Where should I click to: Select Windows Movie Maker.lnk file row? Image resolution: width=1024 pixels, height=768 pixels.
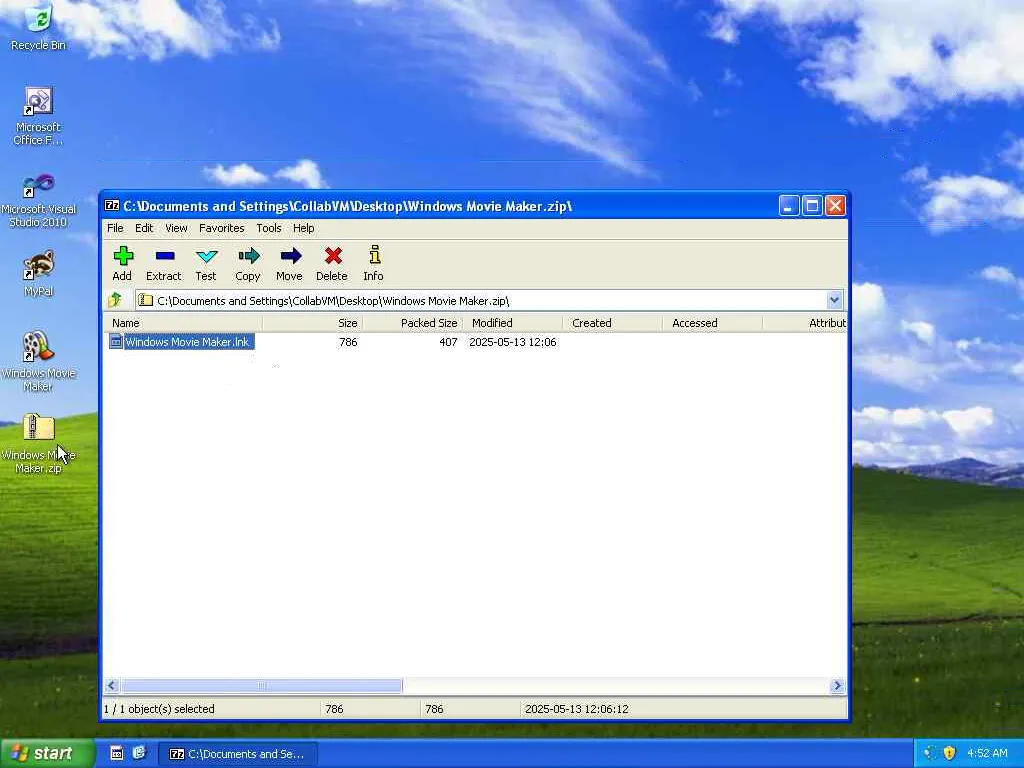pyautogui.click(x=476, y=342)
